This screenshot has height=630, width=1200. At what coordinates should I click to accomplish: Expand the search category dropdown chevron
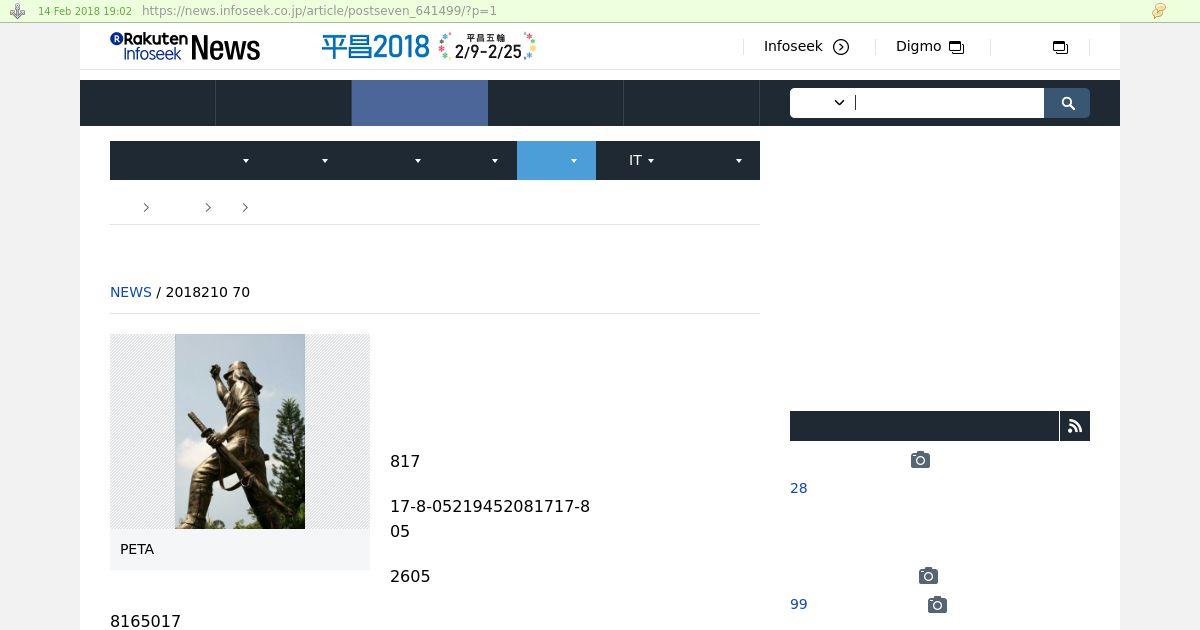pos(839,102)
